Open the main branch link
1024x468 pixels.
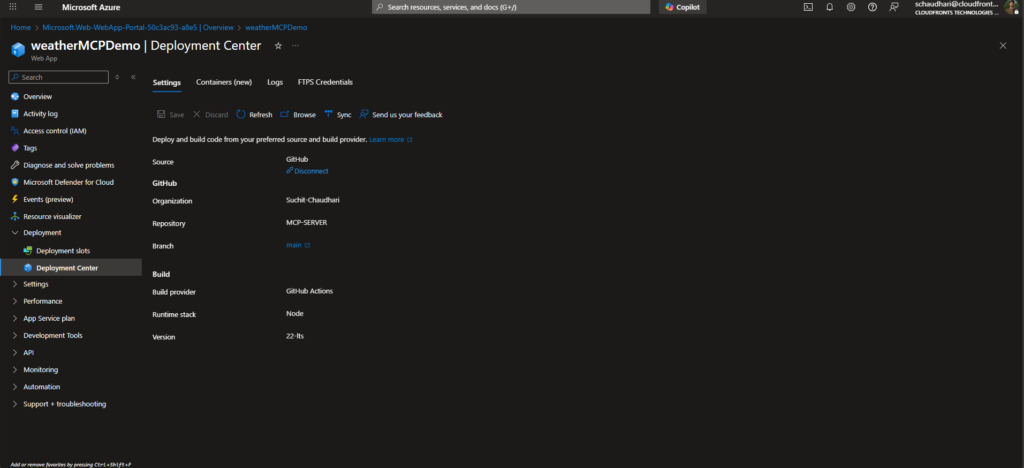[x=298, y=245]
